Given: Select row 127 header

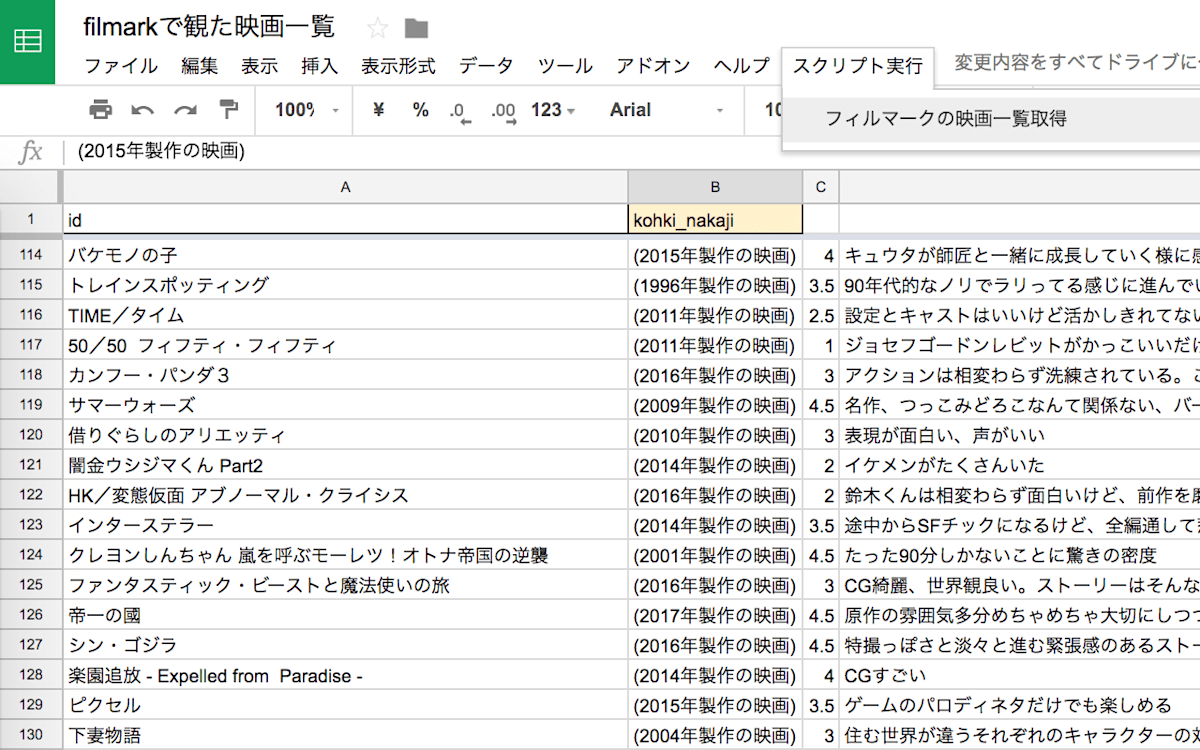Looking at the screenshot, I should coord(30,645).
